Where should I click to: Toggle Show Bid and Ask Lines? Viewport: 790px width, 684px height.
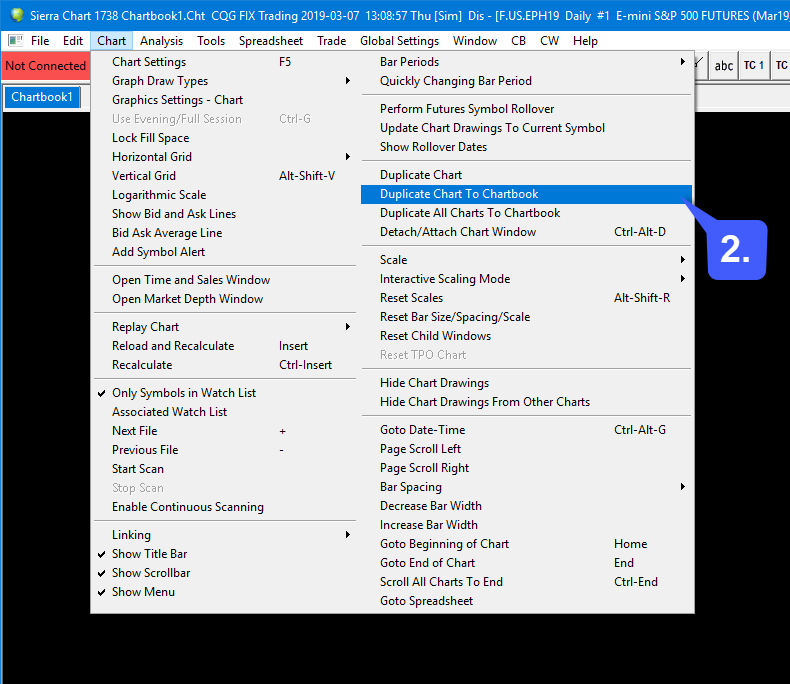[225, 214]
